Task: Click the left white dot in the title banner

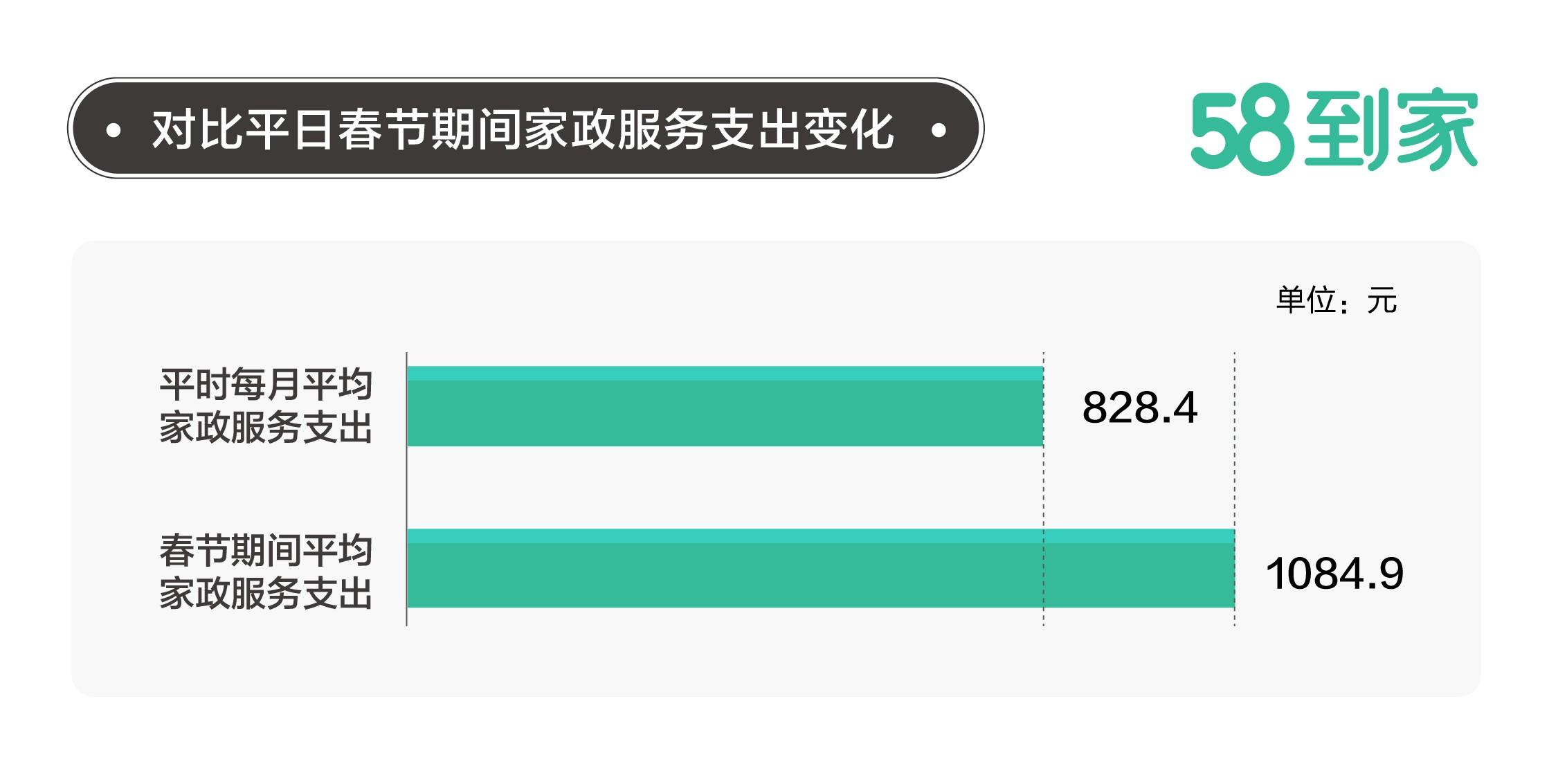Action: point(114,129)
